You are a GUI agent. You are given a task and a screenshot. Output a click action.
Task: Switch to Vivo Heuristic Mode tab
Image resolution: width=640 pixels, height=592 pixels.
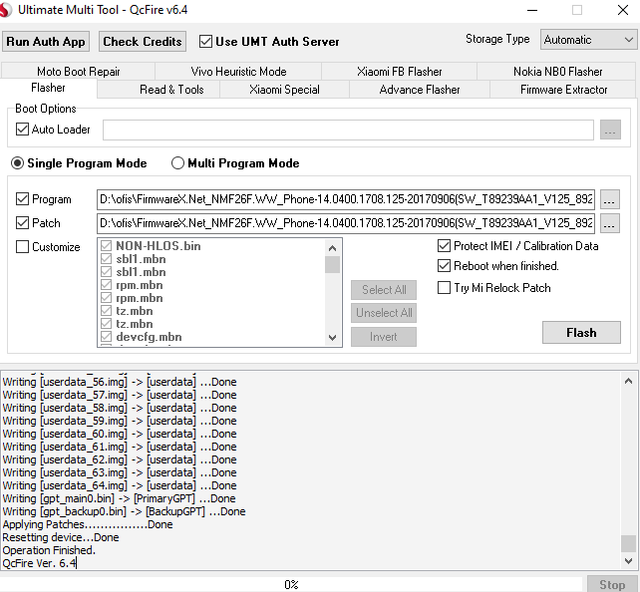point(238,71)
